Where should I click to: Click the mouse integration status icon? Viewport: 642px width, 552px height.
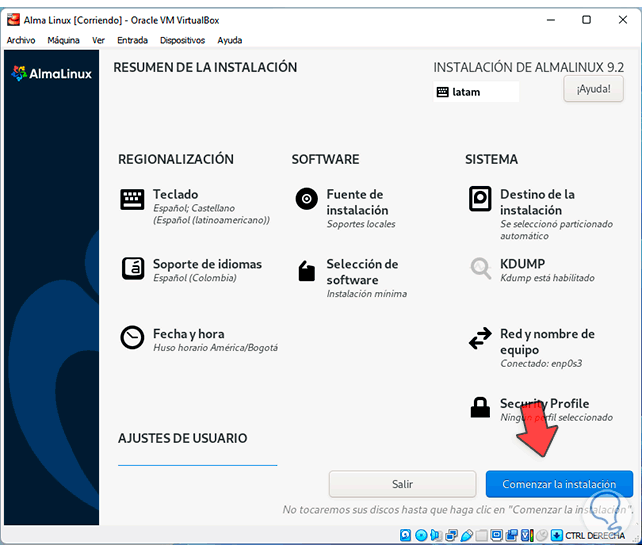click(x=542, y=535)
